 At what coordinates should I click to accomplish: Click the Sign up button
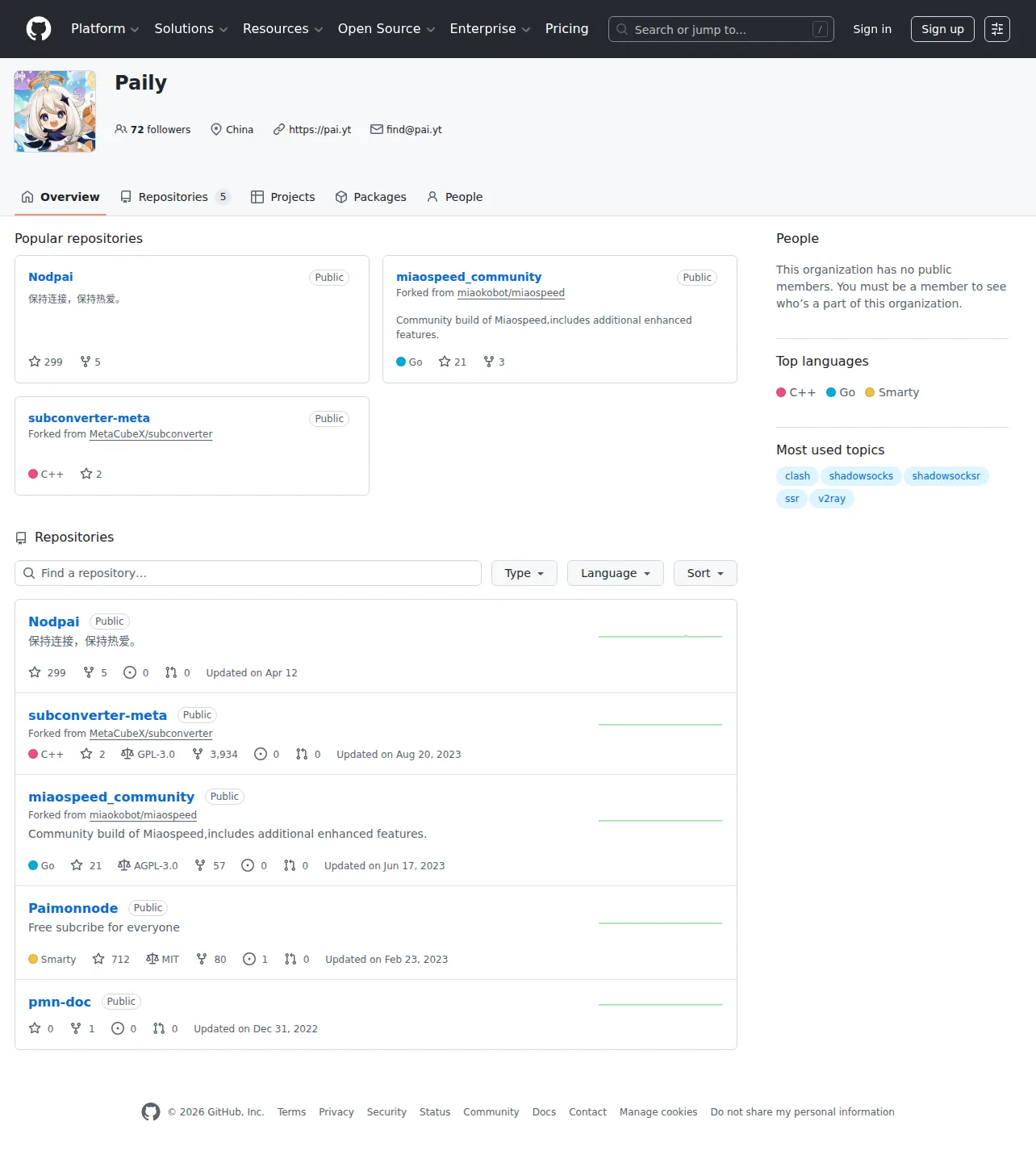pyautogui.click(x=942, y=29)
